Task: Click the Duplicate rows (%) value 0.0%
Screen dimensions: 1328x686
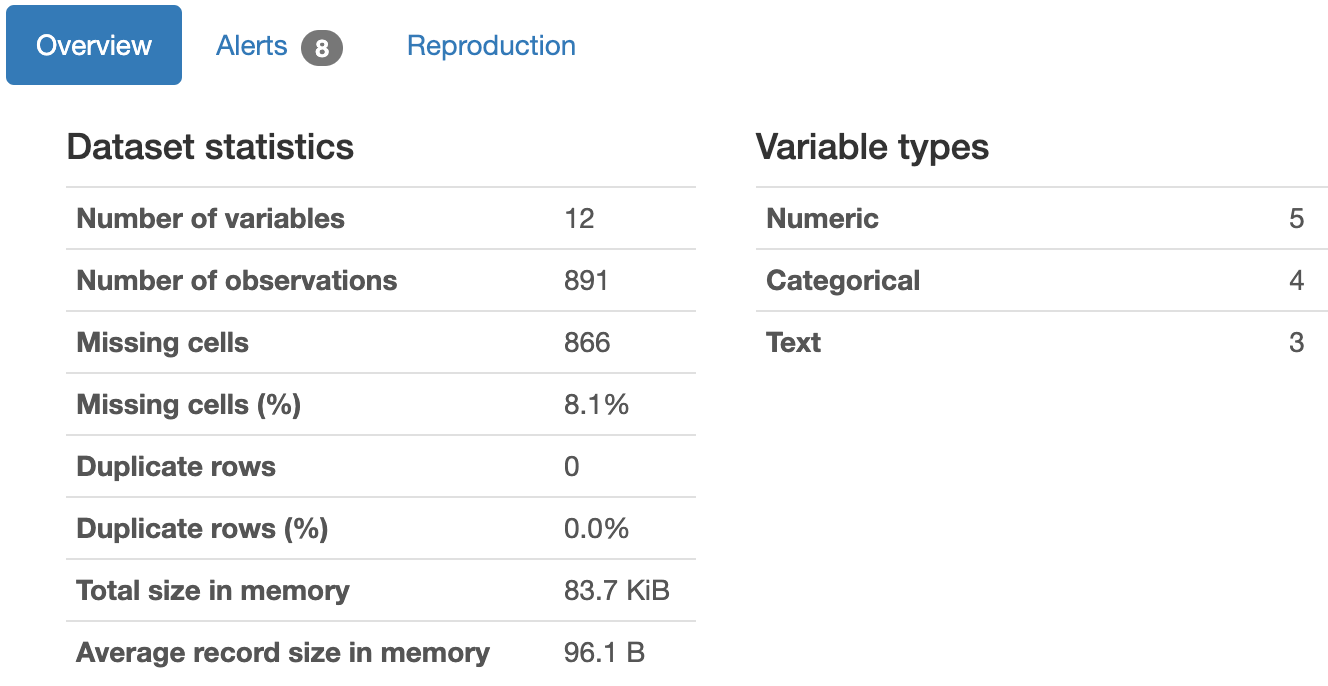Action: (x=596, y=528)
